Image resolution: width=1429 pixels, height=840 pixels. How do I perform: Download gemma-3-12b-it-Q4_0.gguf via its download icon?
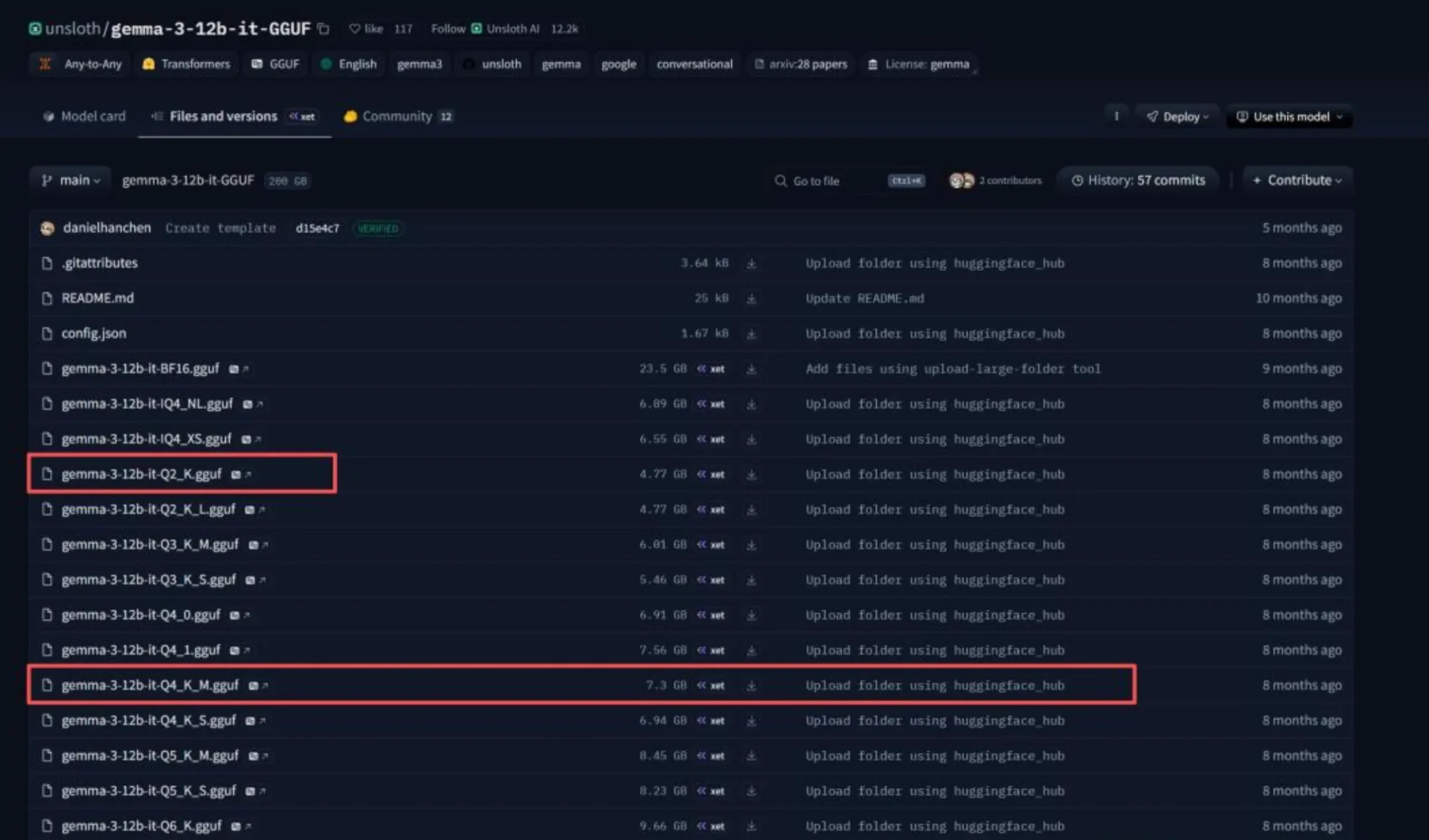[x=751, y=615]
